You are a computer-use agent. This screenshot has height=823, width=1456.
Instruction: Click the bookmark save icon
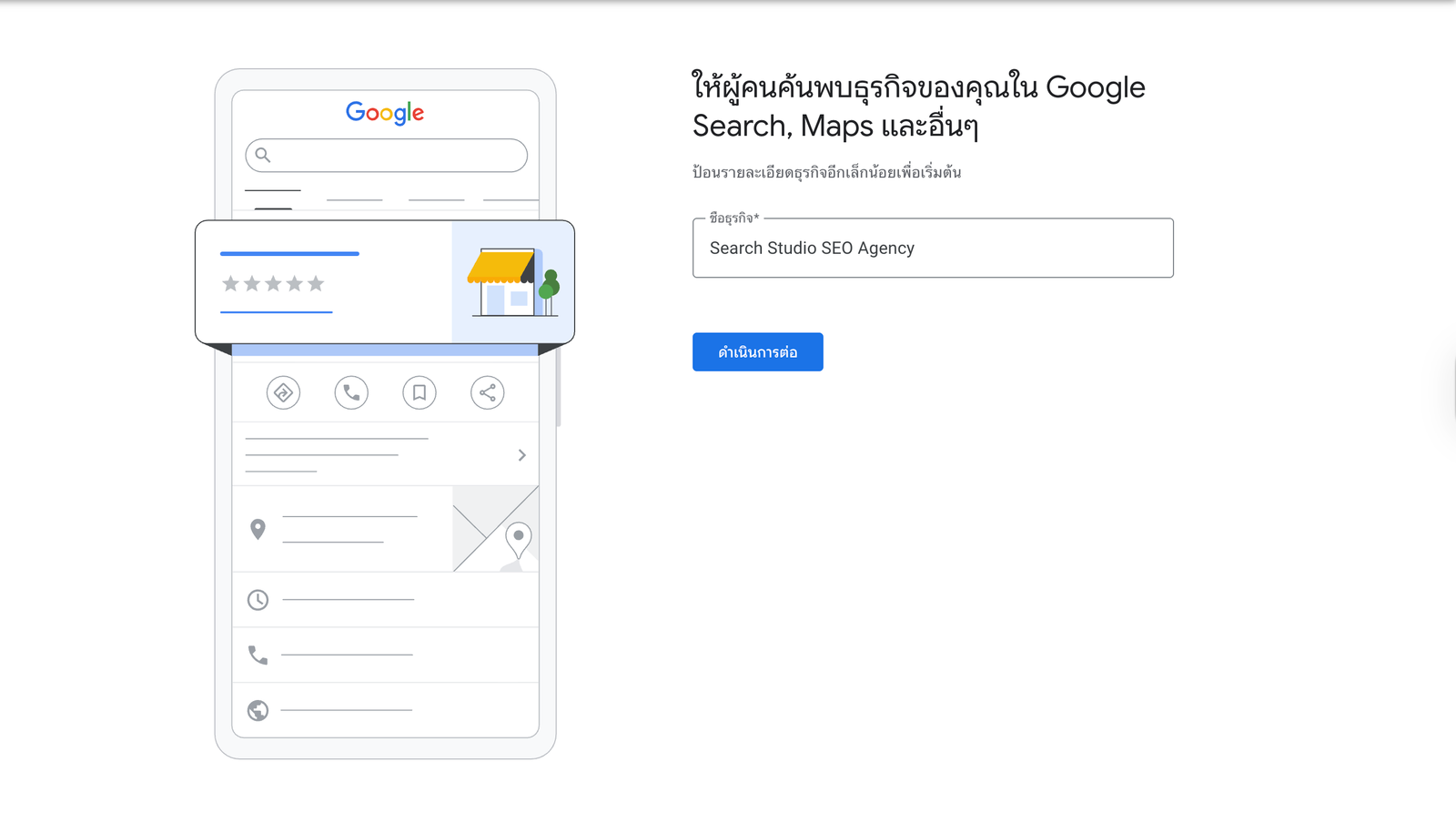(420, 393)
